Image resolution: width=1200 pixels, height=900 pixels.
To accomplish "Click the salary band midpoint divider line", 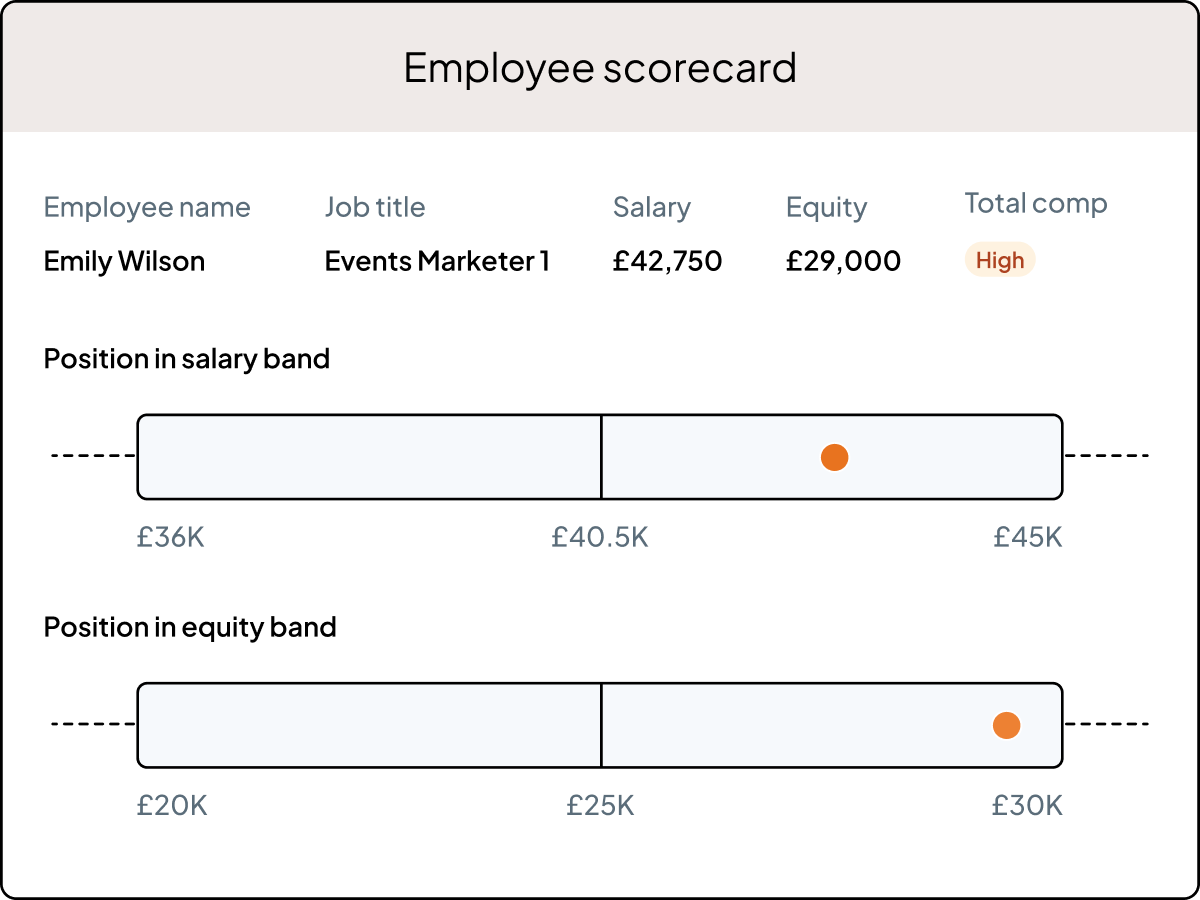I will pyautogui.click(x=601, y=456).
